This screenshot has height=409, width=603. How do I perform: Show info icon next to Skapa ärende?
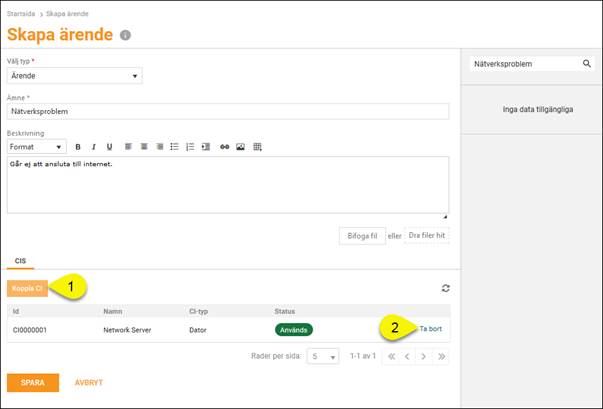click(x=125, y=35)
